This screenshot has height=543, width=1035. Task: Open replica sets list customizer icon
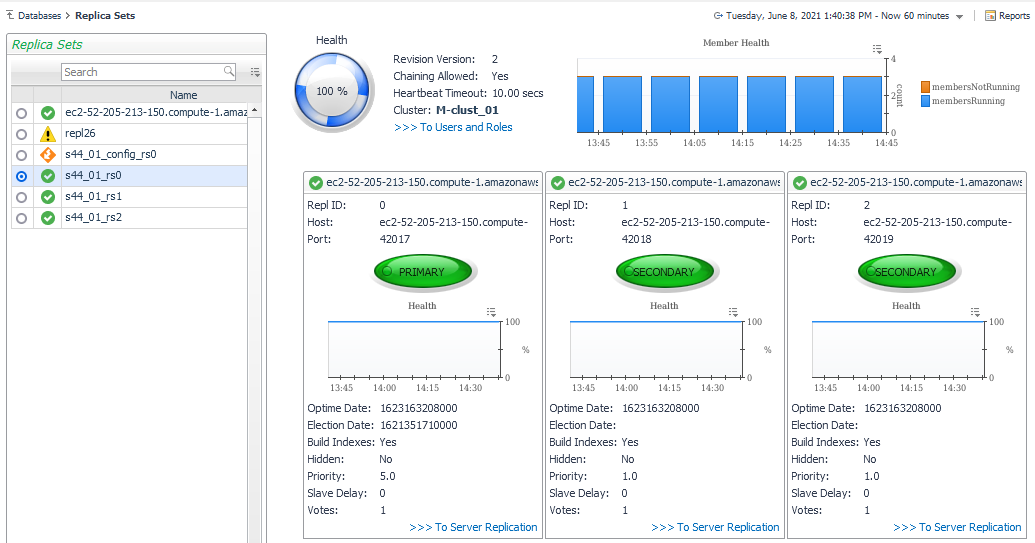[x=255, y=72]
